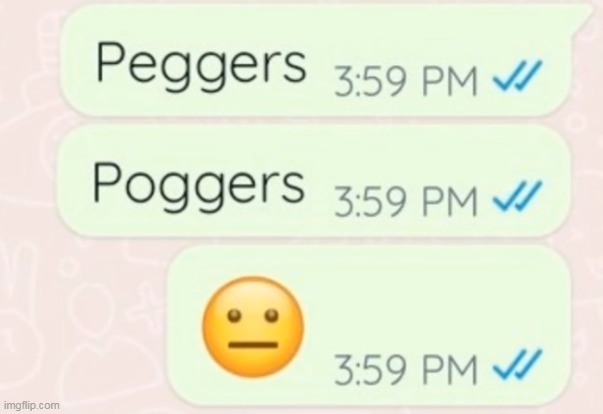The width and height of the screenshot is (603, 414).
Task: Select the emoji message bubble
Action: pyautogui.click(x=369, y=326)
